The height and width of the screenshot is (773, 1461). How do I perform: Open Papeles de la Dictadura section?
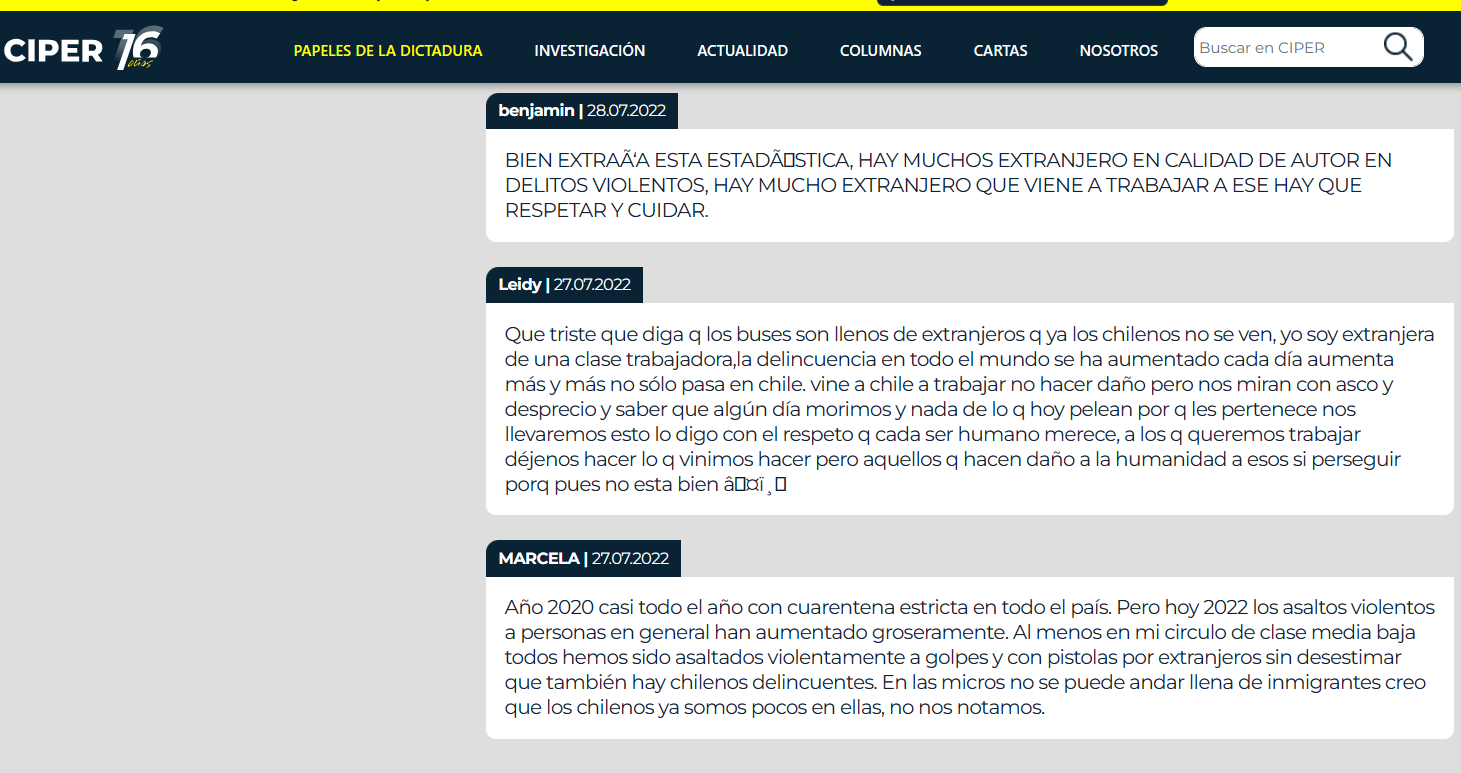[x=388, y=50]
